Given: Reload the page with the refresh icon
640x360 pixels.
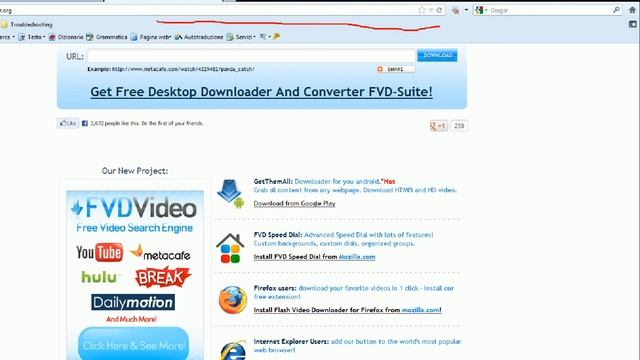Looking at the screenshot, I should (x=439, y=10).
